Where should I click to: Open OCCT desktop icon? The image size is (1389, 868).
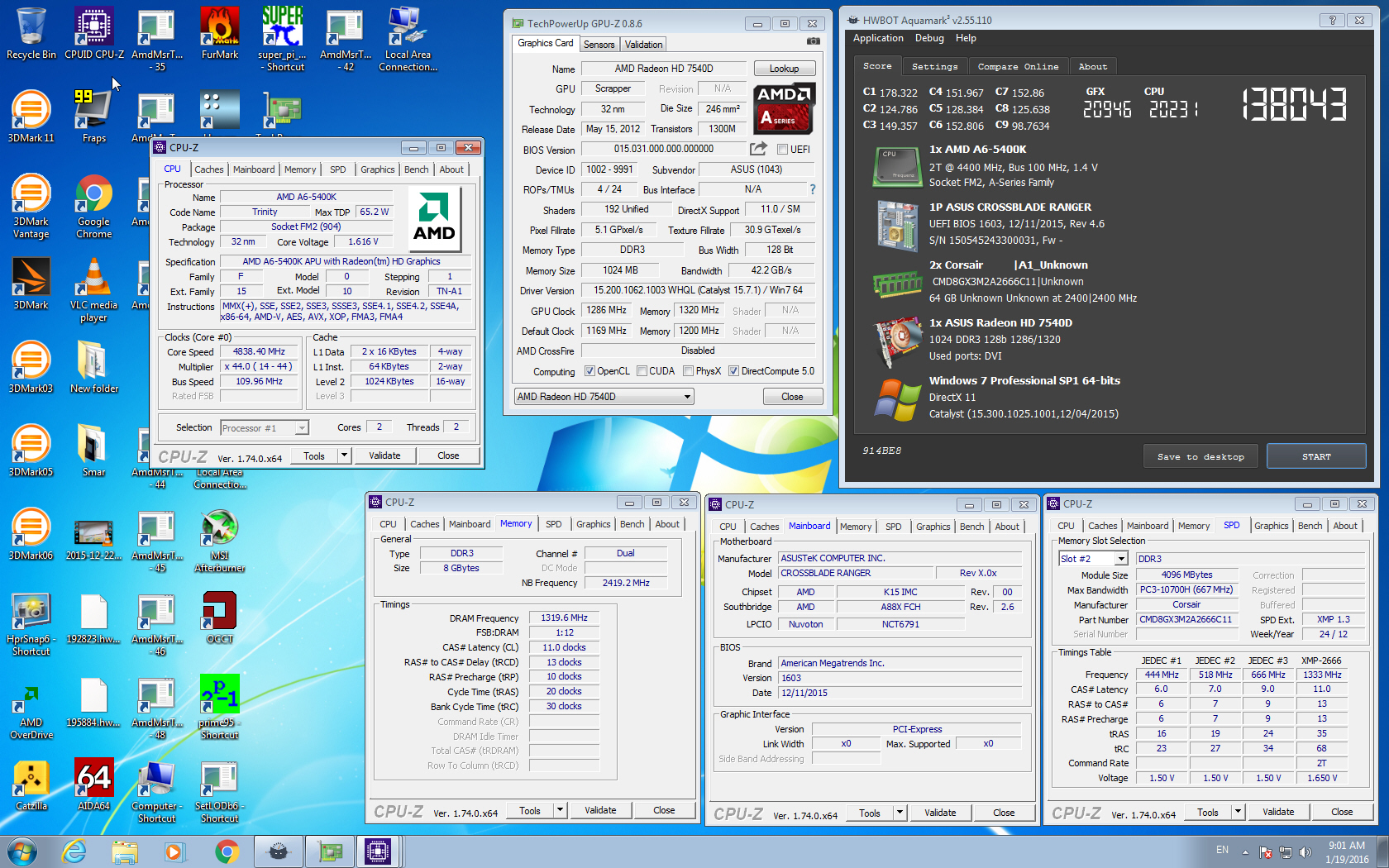[220, 618]
